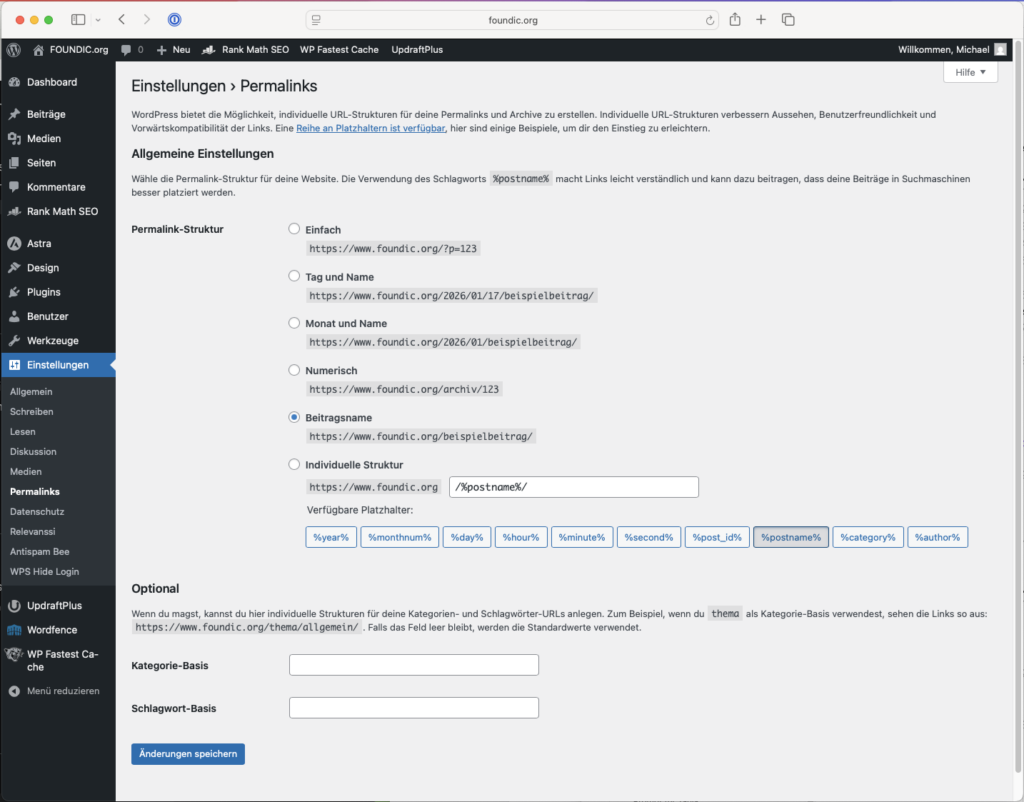The width and height of the screenshot is (1024, 802).
Task: Click the Safari share icon
Action: click(x=735, y=20)
